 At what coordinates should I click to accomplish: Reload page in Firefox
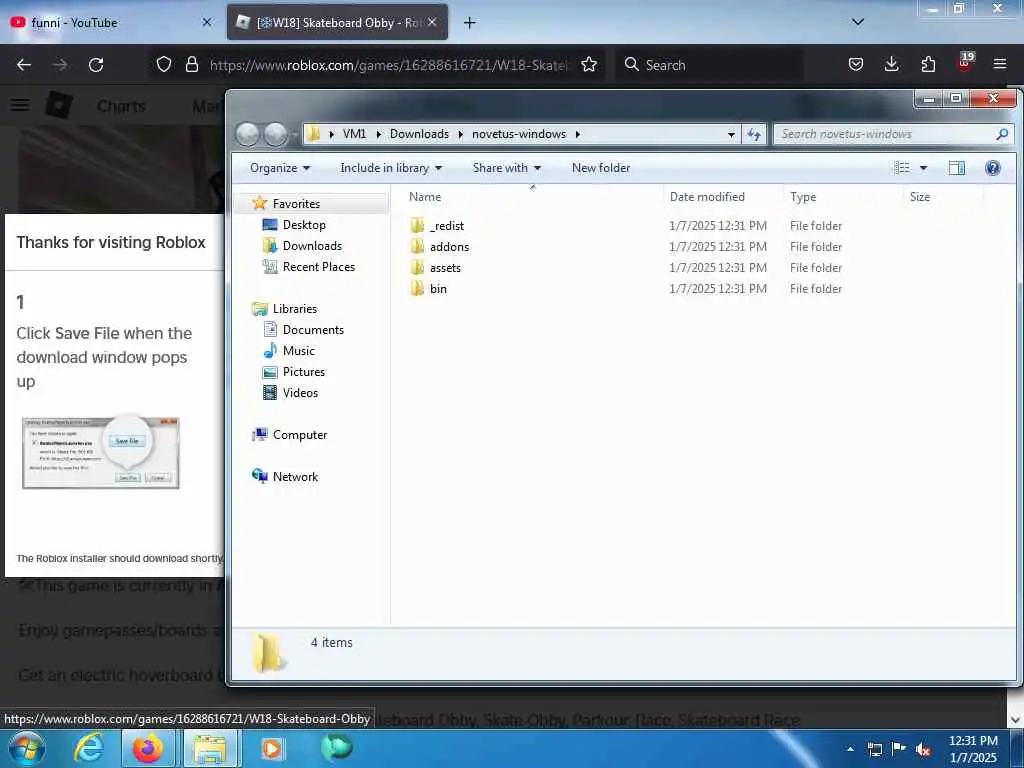(96, 65)
